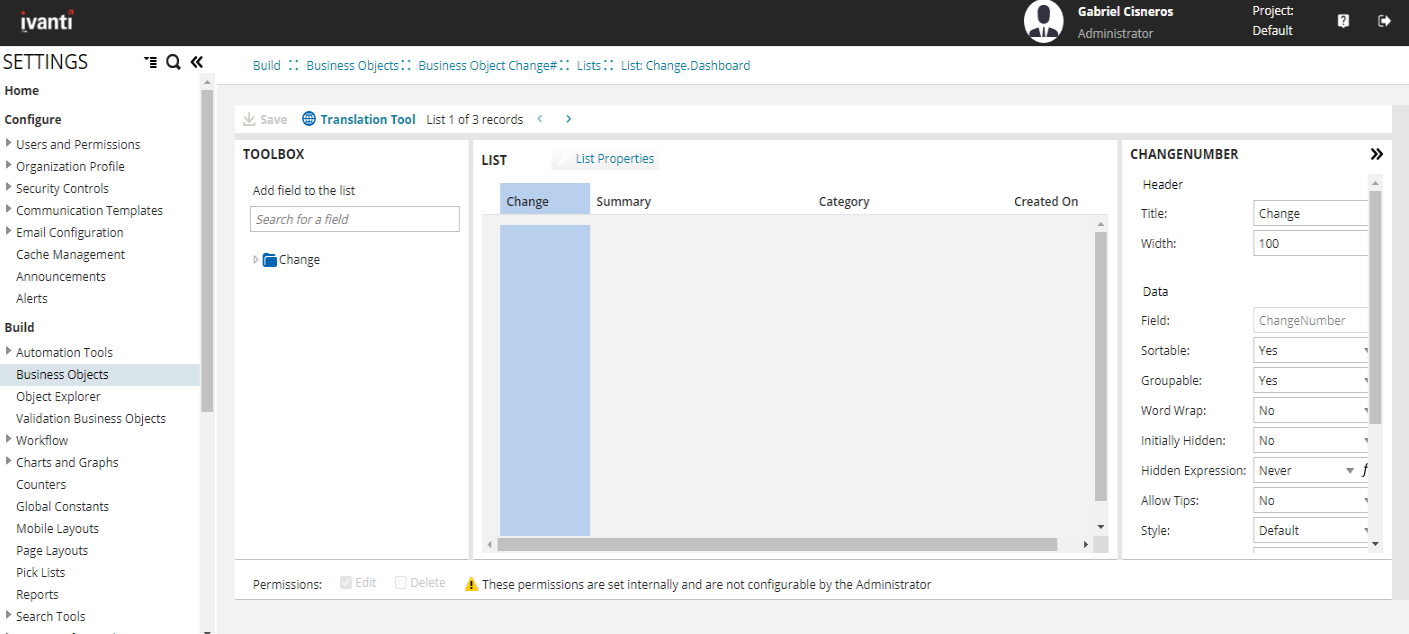This screenshot has width=1409, height=634.
Task: Expand the Change folder in toolbox
Action: click(256, 260)
